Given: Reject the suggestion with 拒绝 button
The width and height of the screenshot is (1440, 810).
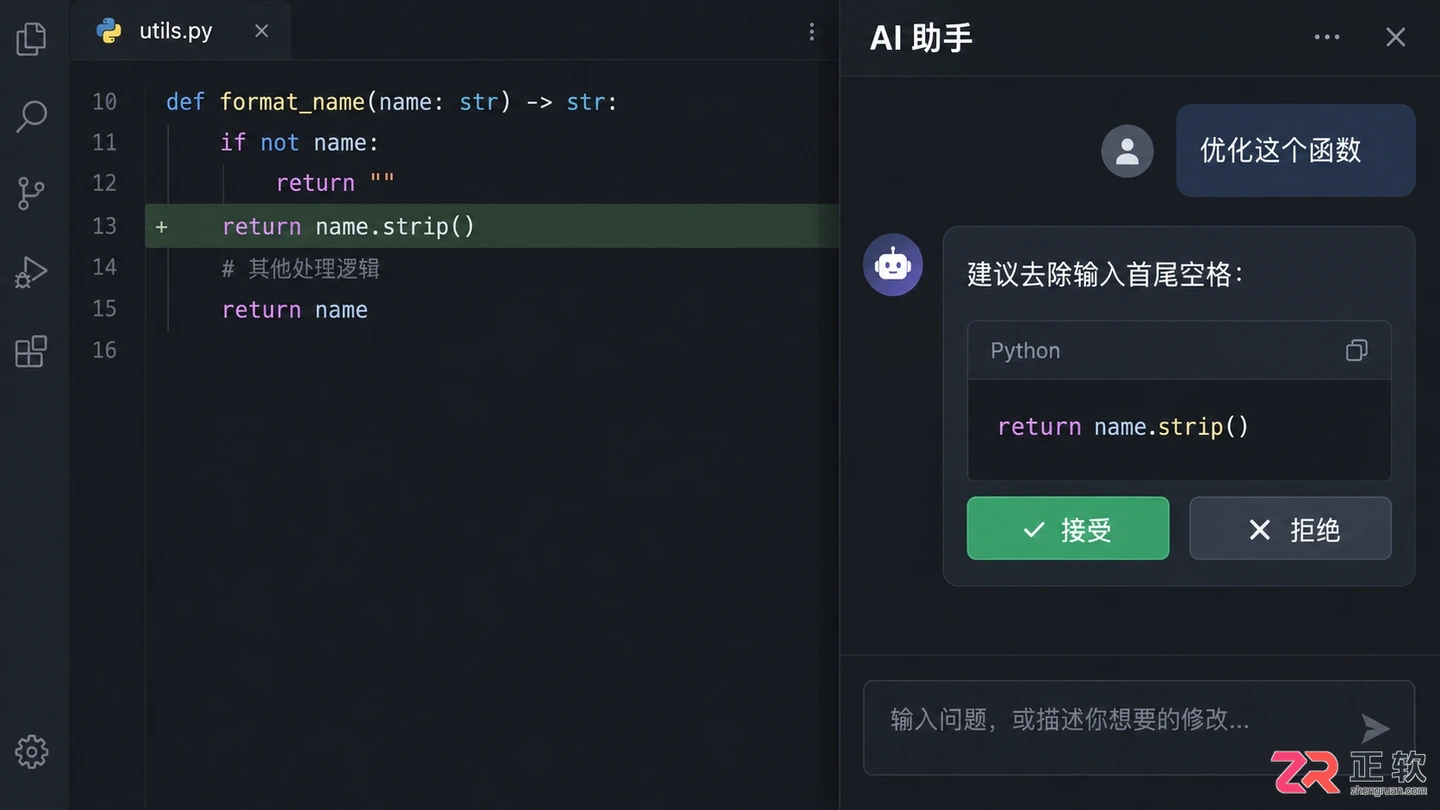Looking at the screenshot, I should 1290,528.
